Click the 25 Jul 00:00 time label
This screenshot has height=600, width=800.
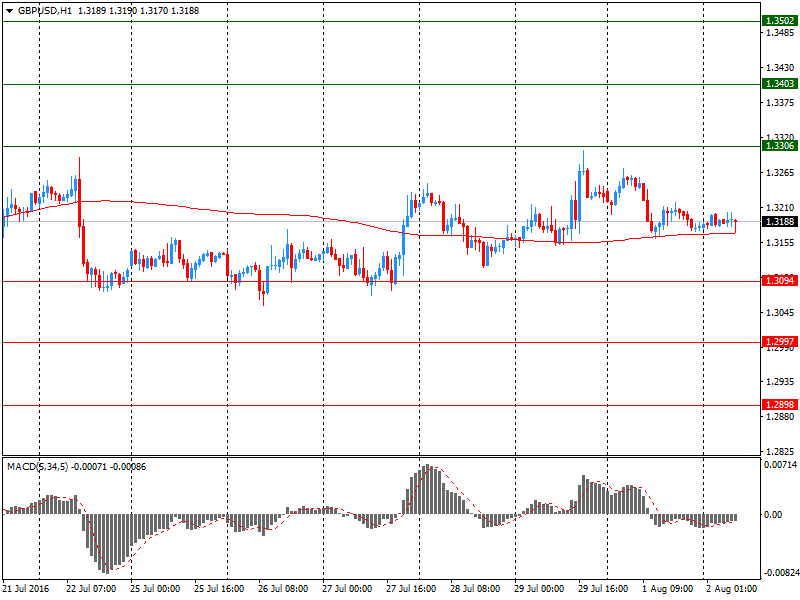pyautogui.click(x=155, y=589)
